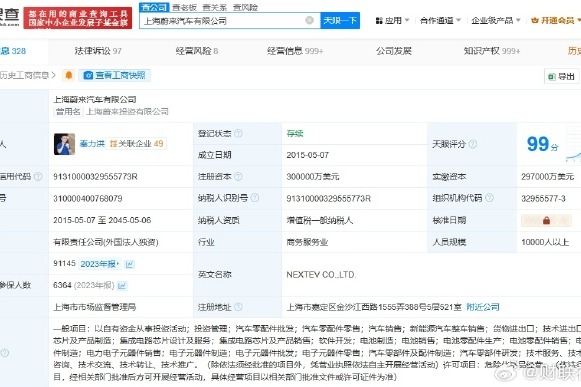Clear the search box with the X icon
This screenshot has width=581, height=387.
click(x=309, y=20)
